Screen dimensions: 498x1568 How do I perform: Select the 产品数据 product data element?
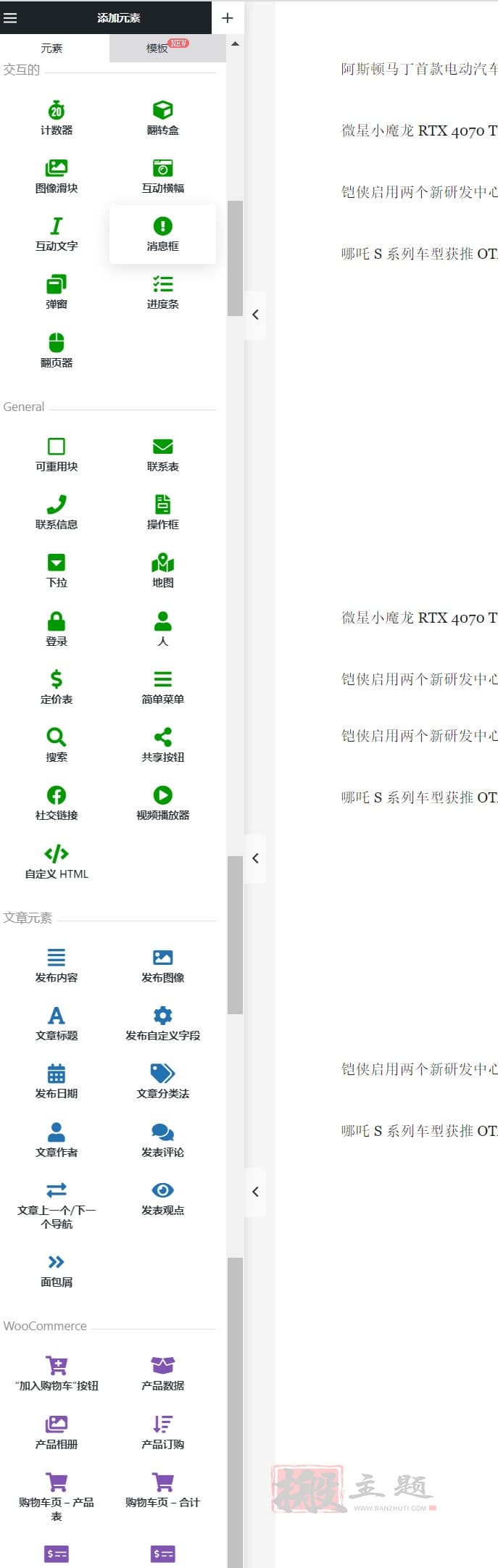point(163,1374)
